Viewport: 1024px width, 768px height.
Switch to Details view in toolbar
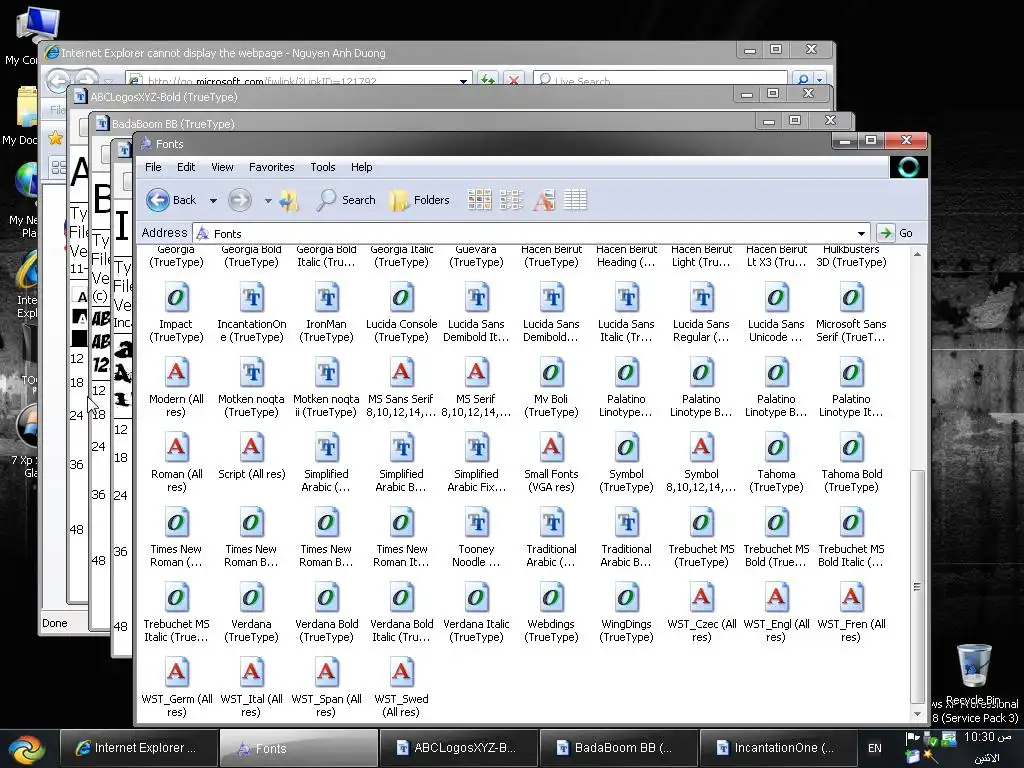[x=575, y=200]
